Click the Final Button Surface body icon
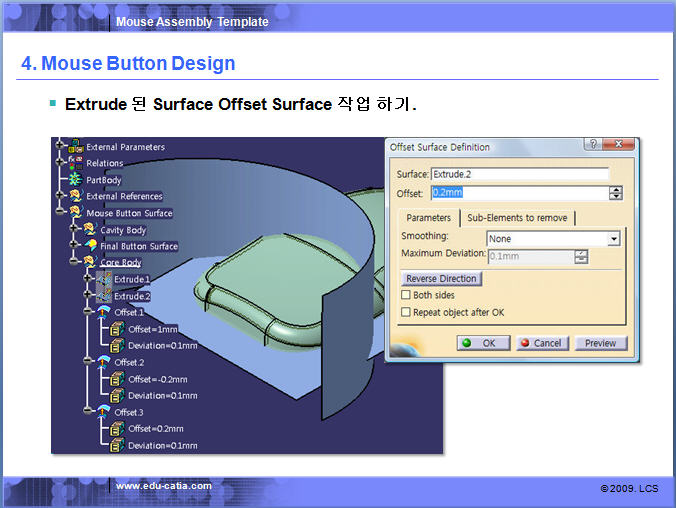 pos(90,246)
